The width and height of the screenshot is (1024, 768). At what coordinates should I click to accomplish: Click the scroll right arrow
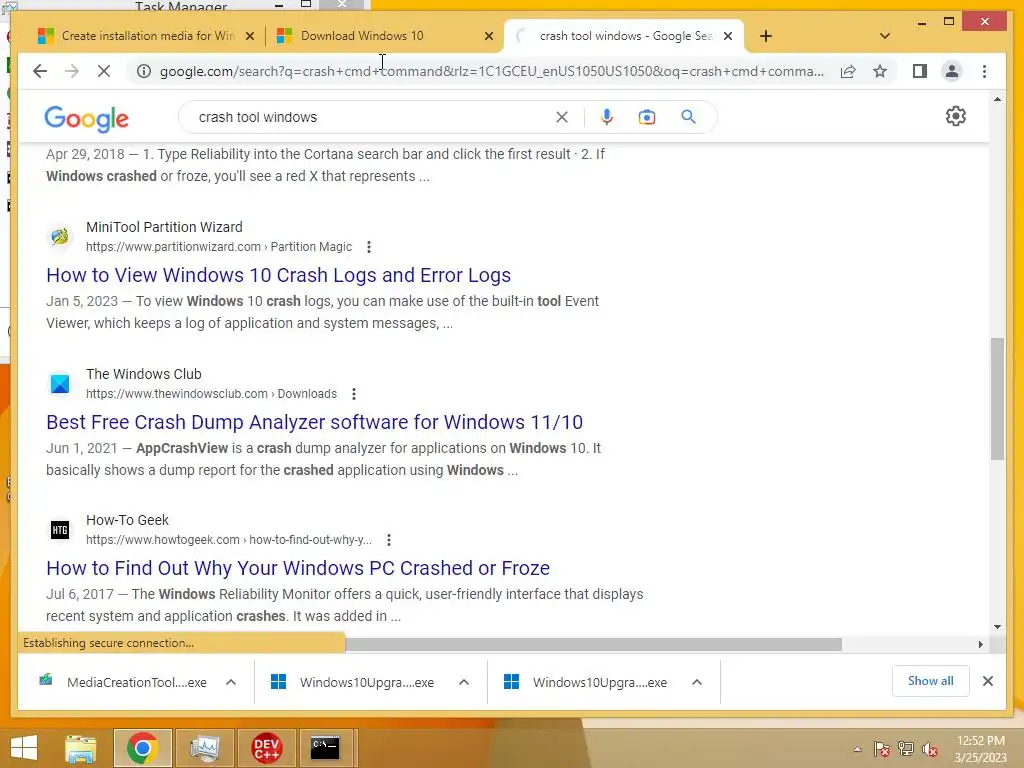point(980,645)
